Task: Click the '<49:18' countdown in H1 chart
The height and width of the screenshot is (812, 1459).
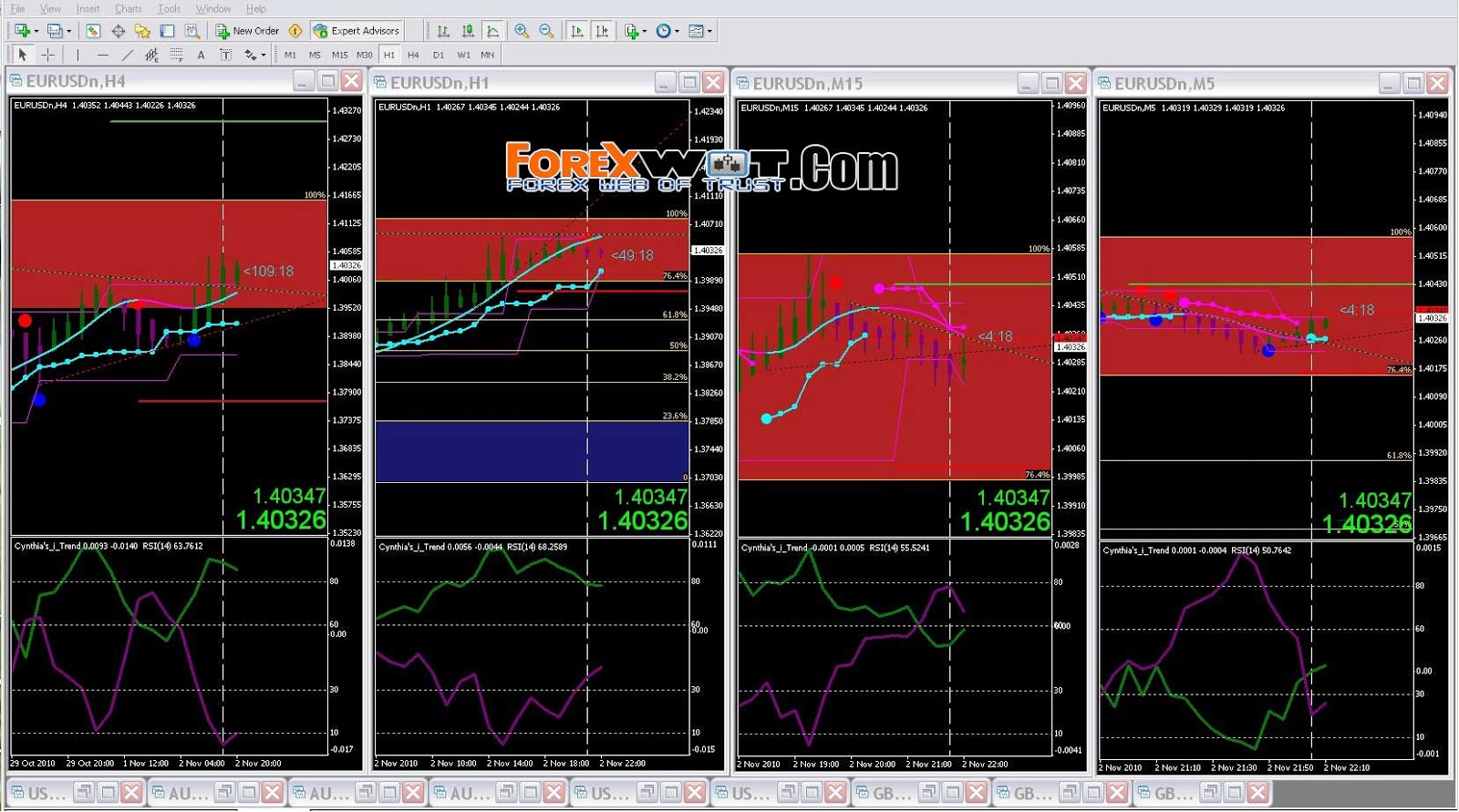Action: click(x=632, y=255)
